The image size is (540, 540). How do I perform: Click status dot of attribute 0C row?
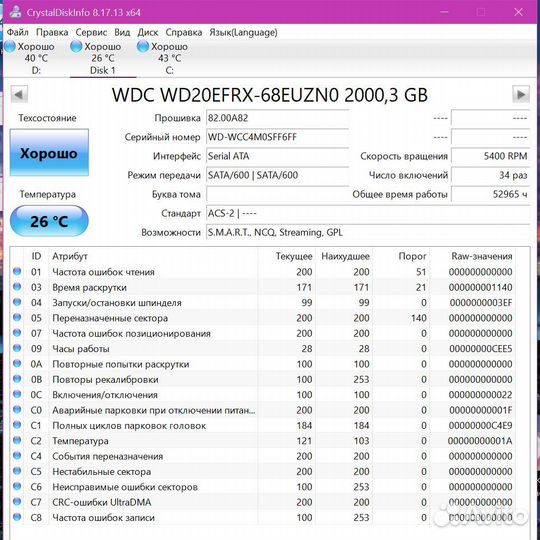pos(17,394)
